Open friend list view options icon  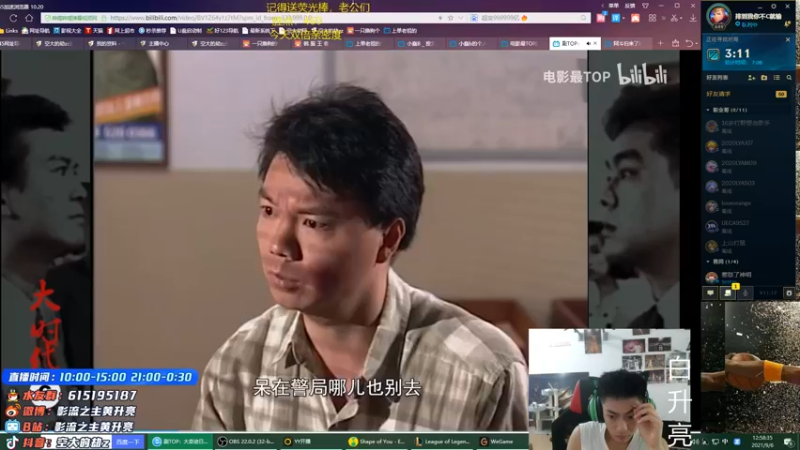(777, 78)
